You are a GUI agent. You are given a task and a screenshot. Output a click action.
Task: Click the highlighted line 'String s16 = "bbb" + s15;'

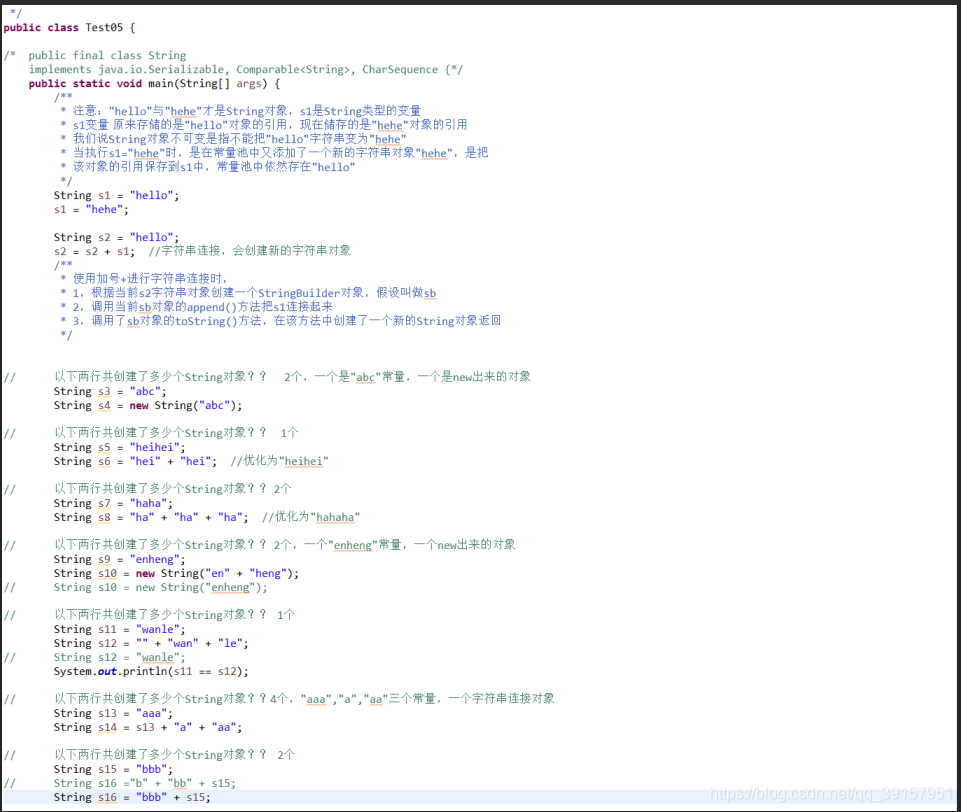point(132,797)
